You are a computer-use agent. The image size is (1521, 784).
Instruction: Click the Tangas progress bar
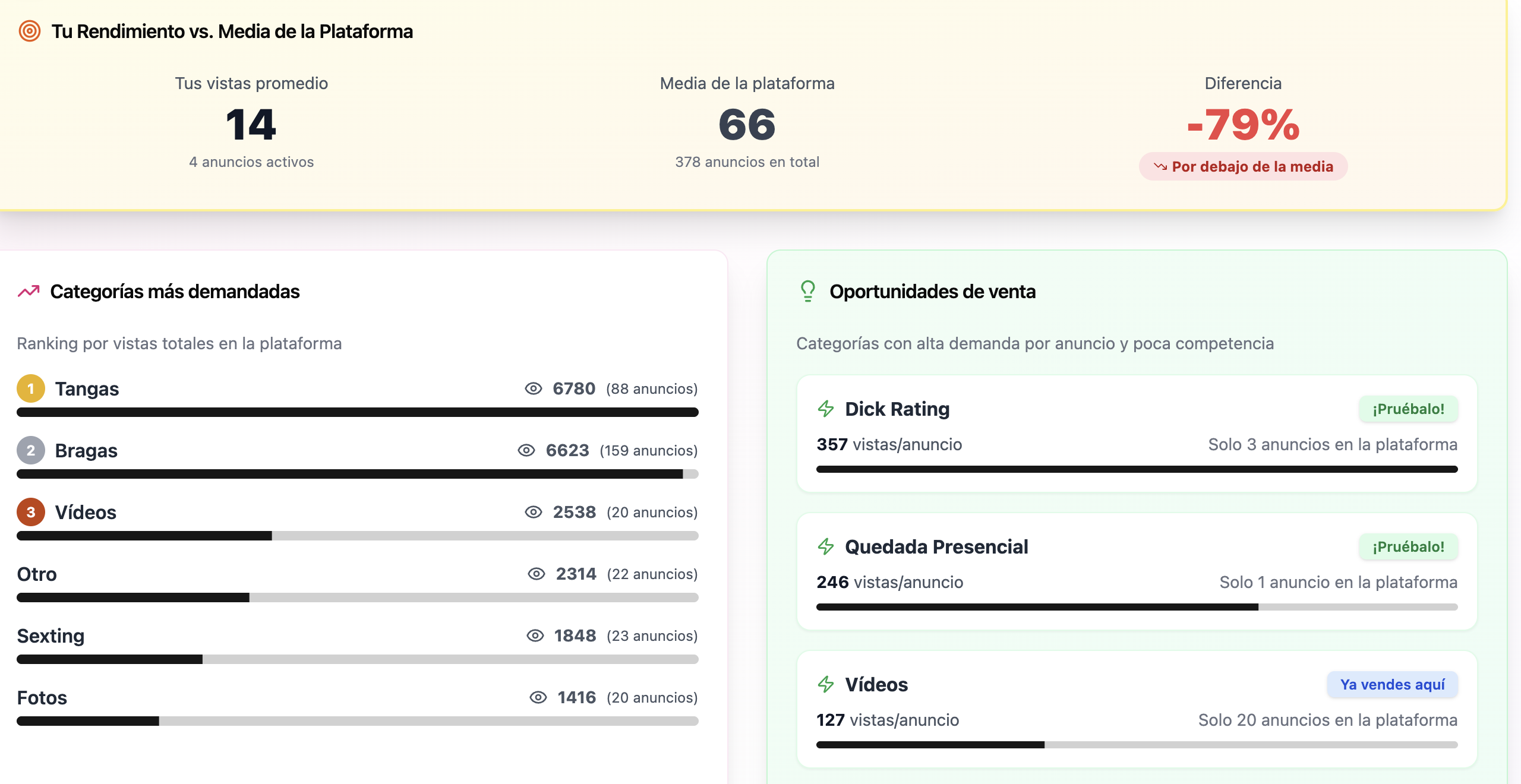tap(358, 412)
